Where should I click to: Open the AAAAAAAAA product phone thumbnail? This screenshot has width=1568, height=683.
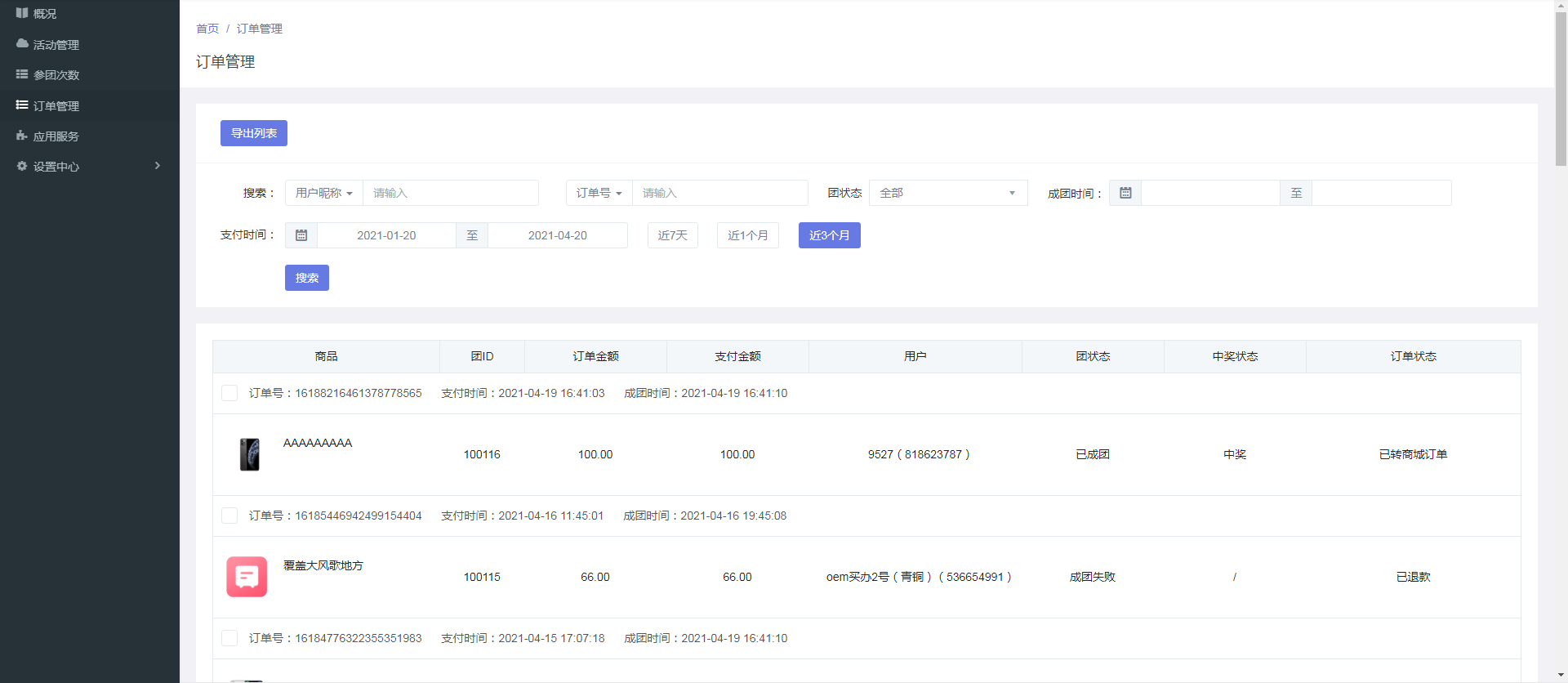click(249, 454)
